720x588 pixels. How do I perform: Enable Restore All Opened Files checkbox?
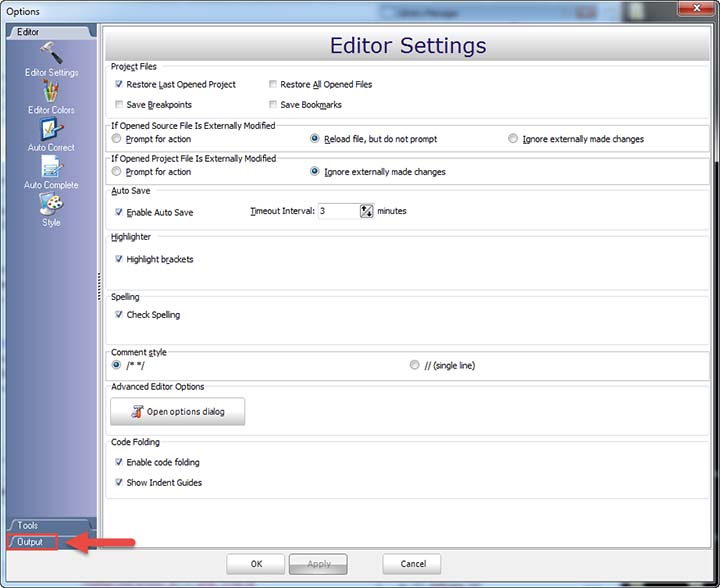(x=273, y=85)
